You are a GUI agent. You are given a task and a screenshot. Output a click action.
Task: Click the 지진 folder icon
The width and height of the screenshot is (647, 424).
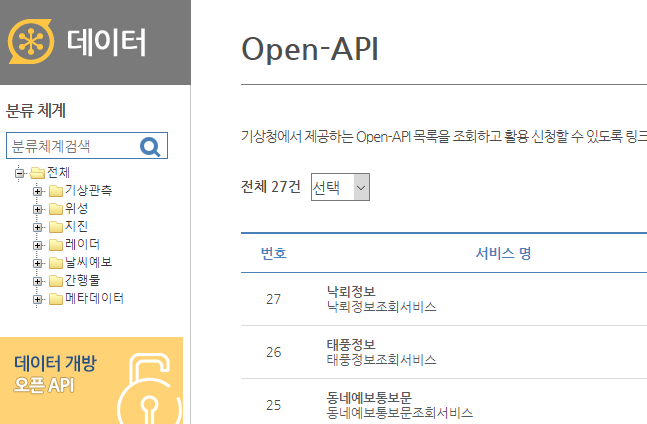click(56, 227)
